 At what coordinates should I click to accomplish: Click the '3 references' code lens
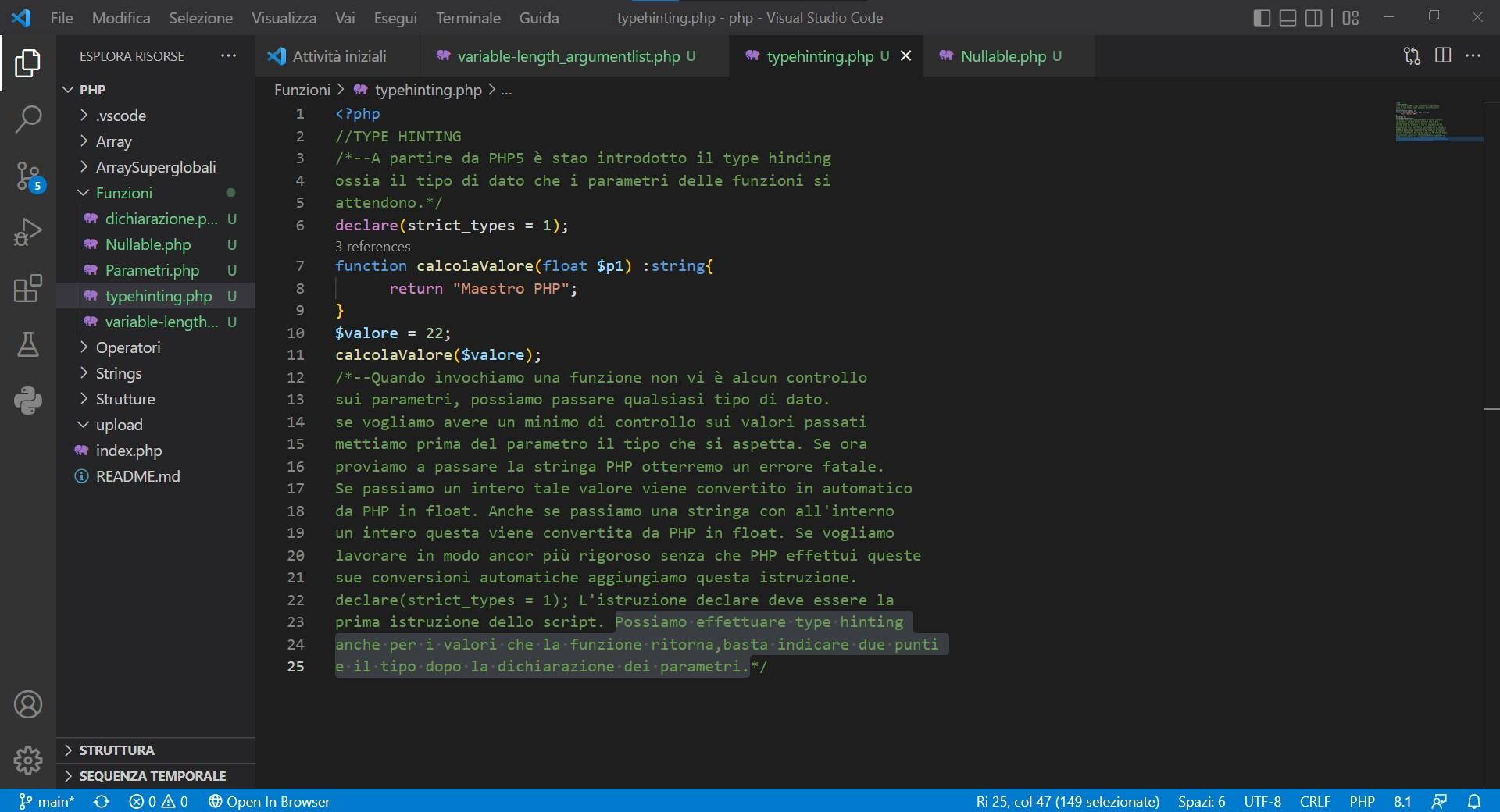pyautogui.click(x=373, y=247)
